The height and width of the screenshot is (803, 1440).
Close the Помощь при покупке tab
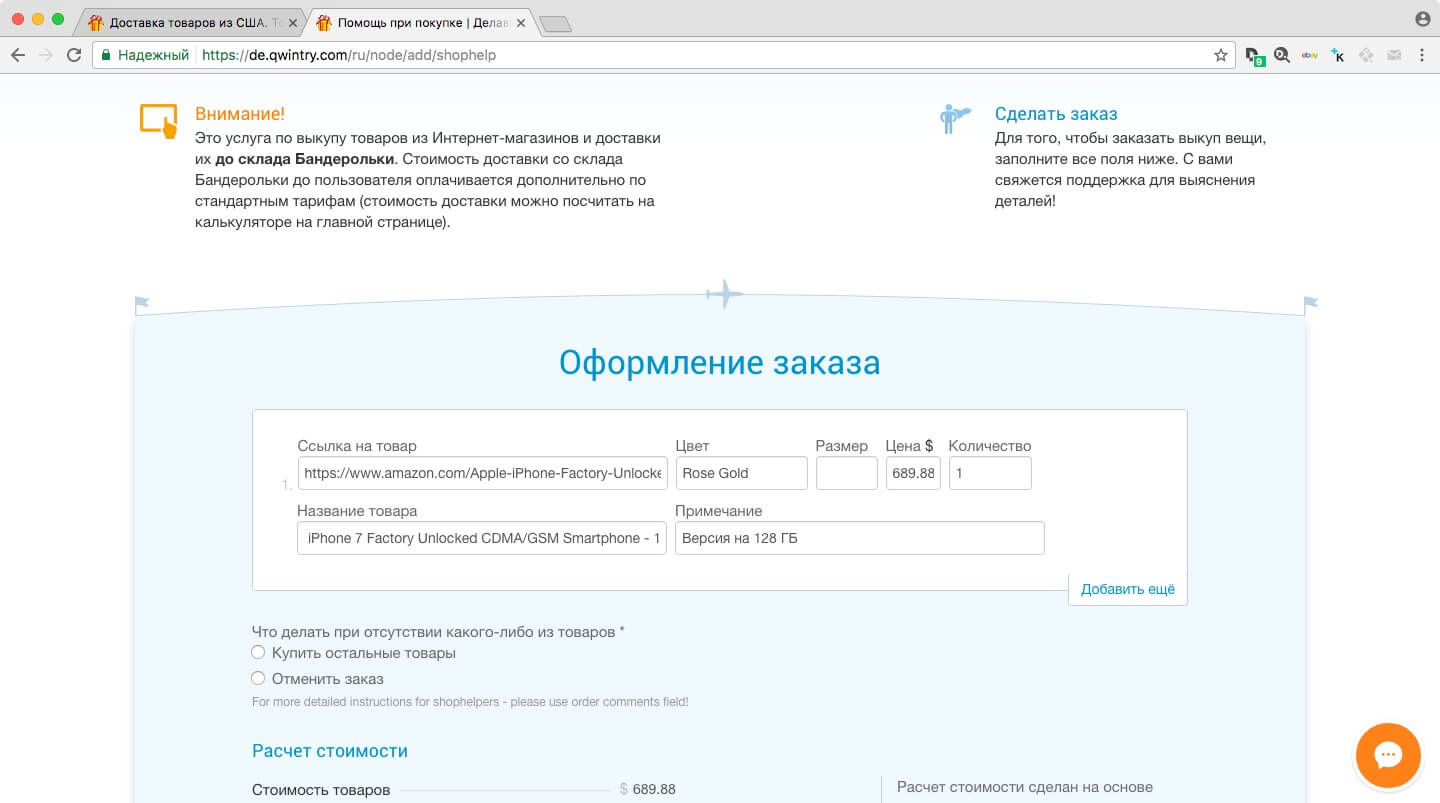click(521, 22)
